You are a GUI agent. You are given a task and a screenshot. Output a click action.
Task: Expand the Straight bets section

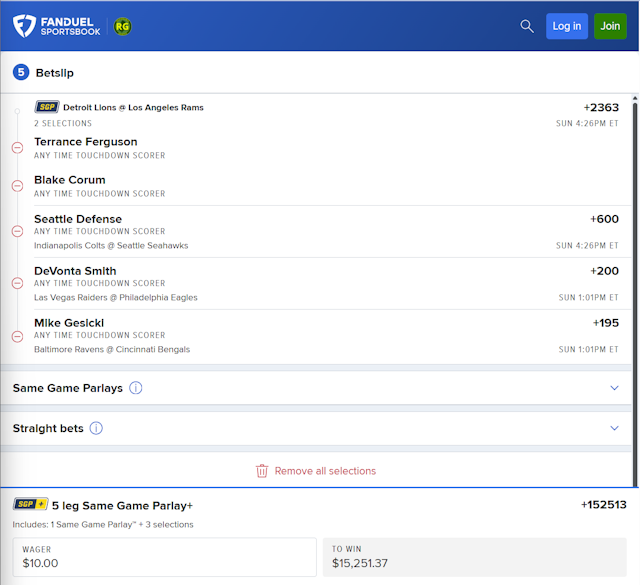pos(614,428)
